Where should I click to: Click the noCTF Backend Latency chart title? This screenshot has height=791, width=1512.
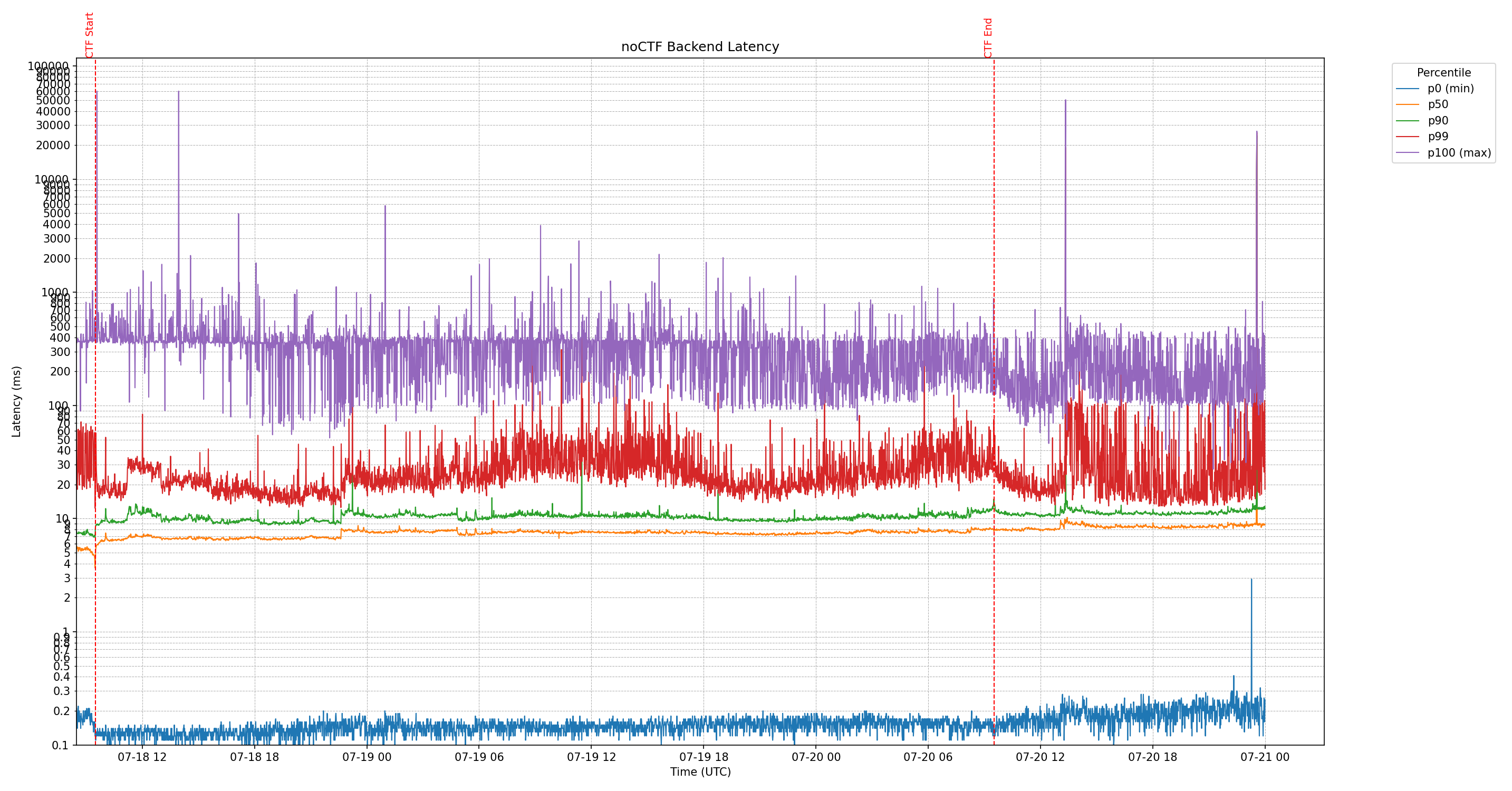point(700,47)
